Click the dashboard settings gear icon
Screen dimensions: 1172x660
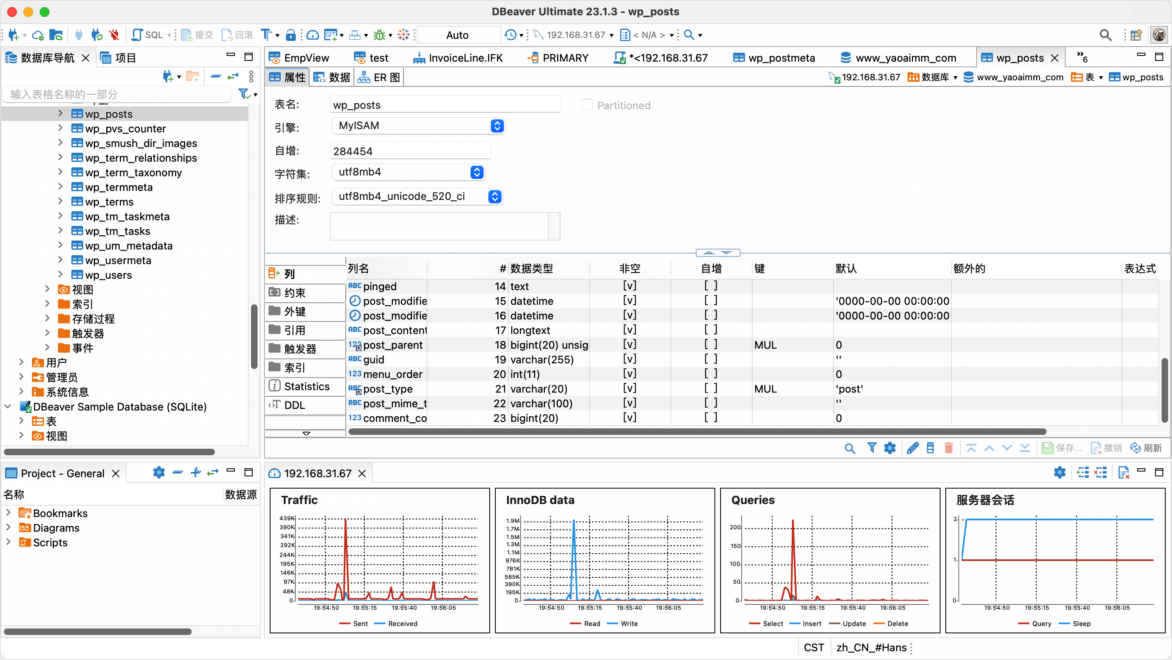(1060, 472)
